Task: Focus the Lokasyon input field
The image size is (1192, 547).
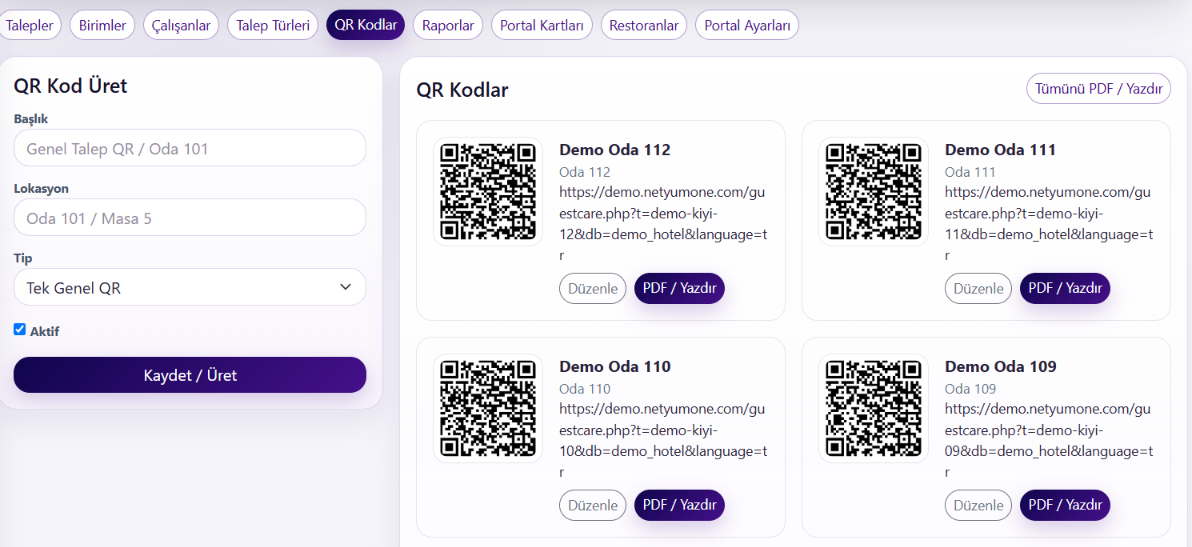Action: tap(190, 218)
